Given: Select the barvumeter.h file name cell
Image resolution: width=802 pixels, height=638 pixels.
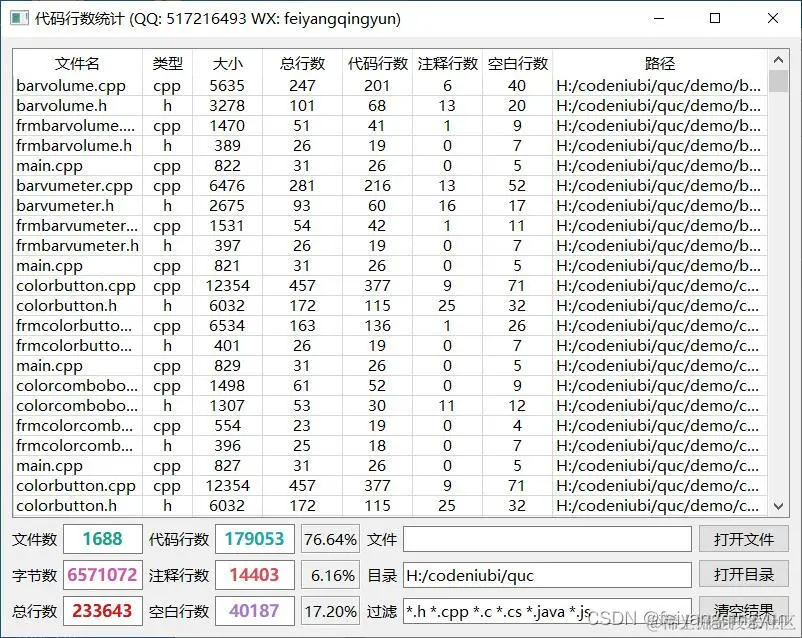Looking at the screenshot, I should click(77, 206).
